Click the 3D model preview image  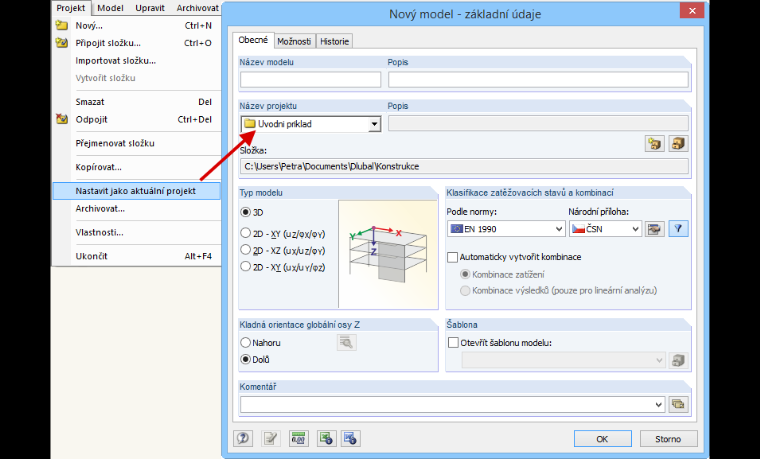click(388, 254)
